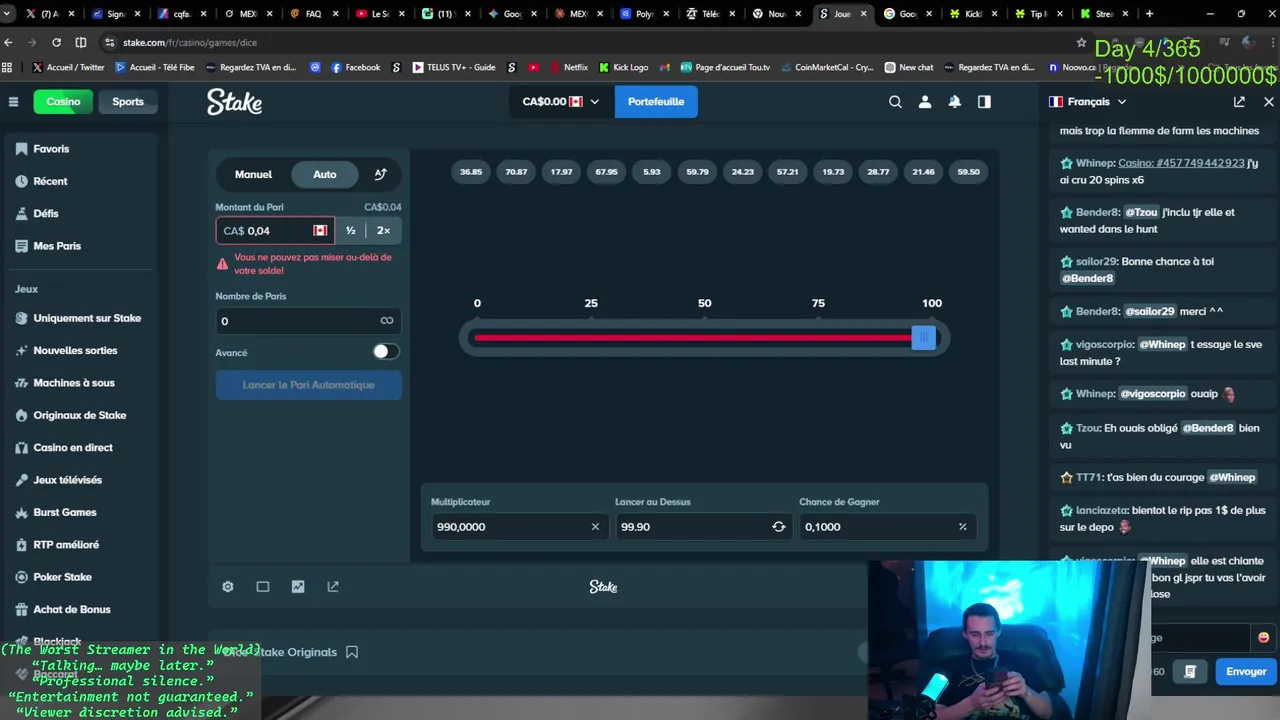The width and height of the screenshot is (1280, 720).
Task: Focus the Lancer au Dessus field
Action: (x=703, y=527)
